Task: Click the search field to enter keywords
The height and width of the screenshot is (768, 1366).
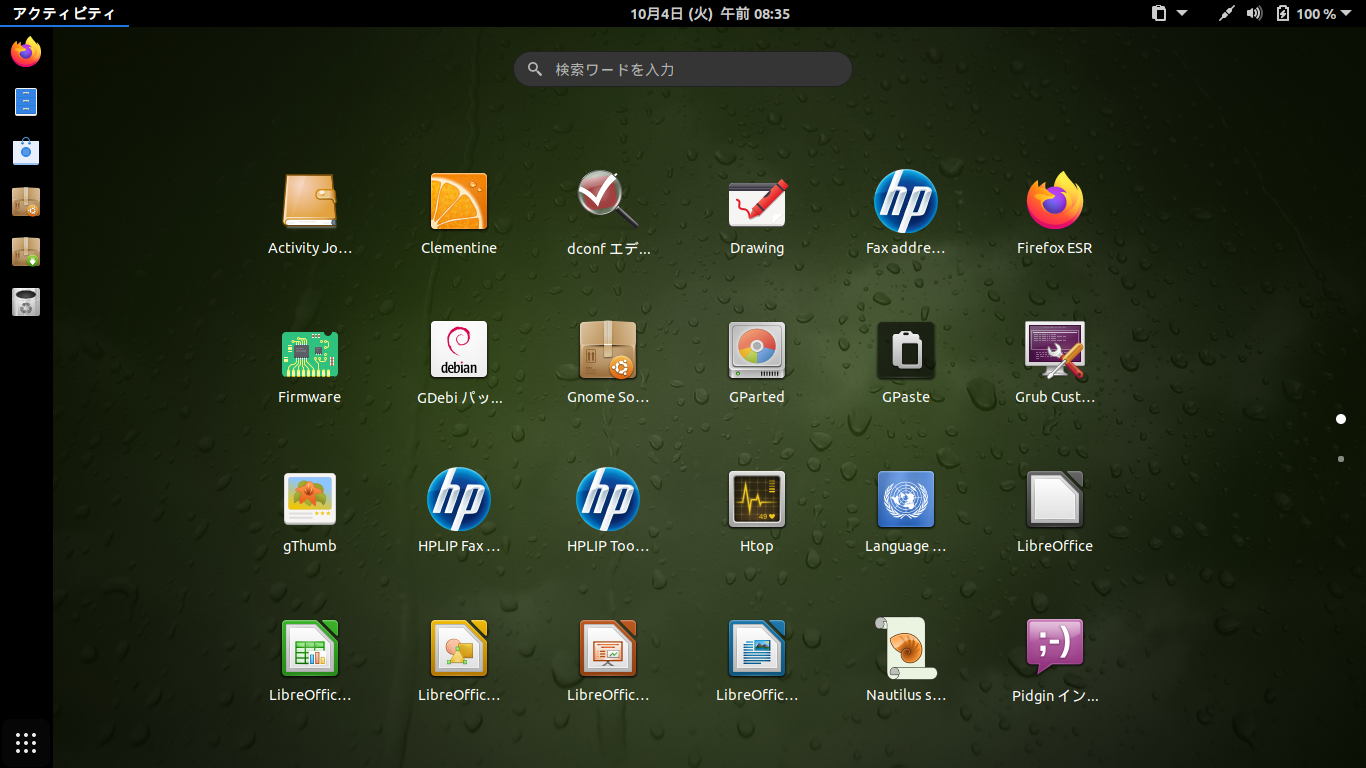Action: (x=683, y=69)
